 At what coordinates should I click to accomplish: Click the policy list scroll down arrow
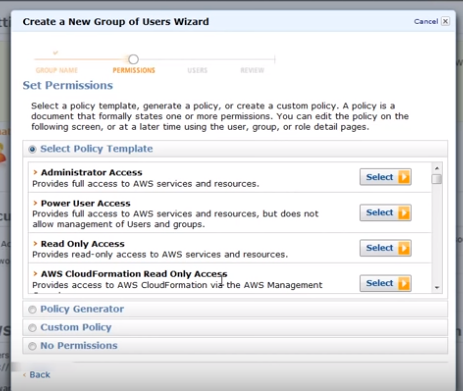[437, 287]
